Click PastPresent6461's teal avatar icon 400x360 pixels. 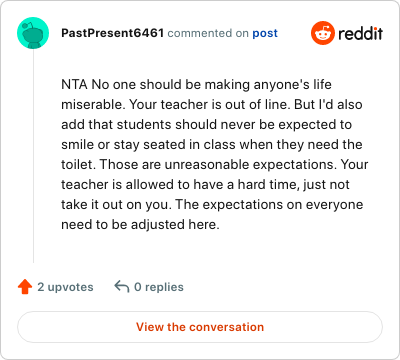(x=33, y=33)
